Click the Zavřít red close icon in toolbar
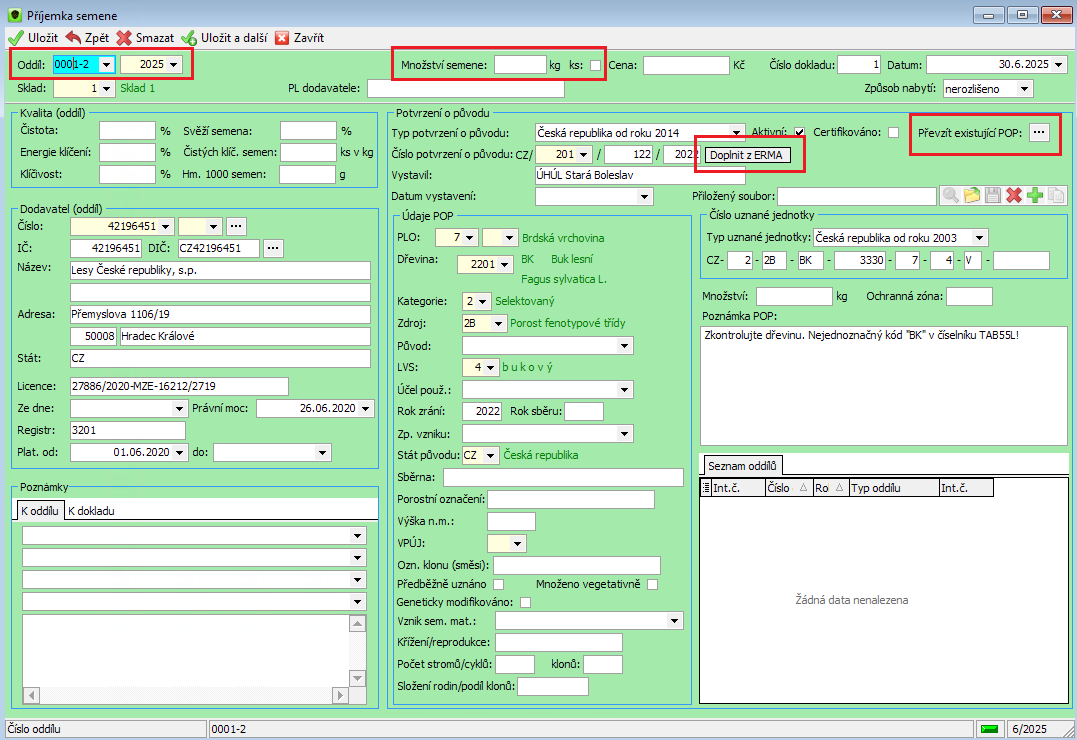The width and height of the screenshot is (1077, 740). [282, 38]
